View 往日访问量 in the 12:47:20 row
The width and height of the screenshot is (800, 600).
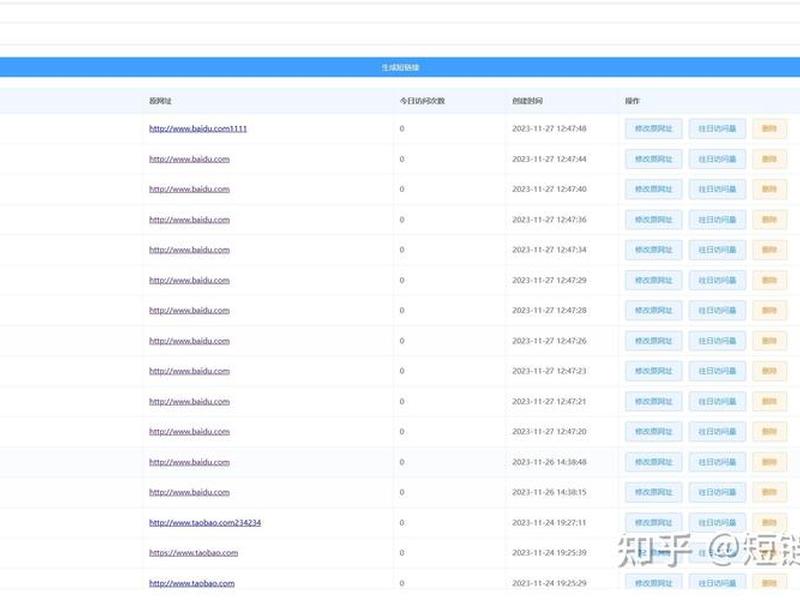[717, 432]
